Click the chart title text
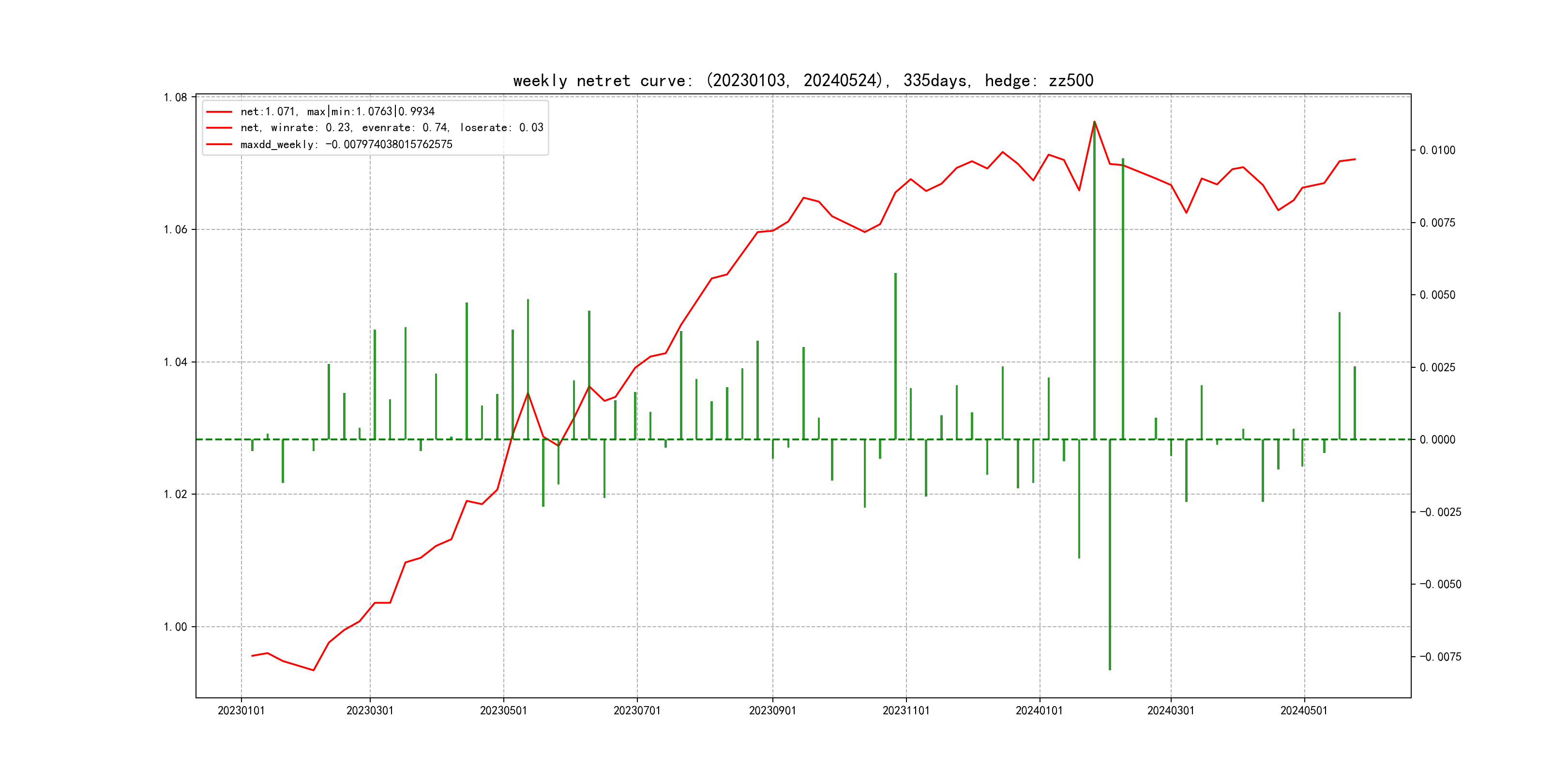This screenshot has height=784, width=1568. pos(803,80)
